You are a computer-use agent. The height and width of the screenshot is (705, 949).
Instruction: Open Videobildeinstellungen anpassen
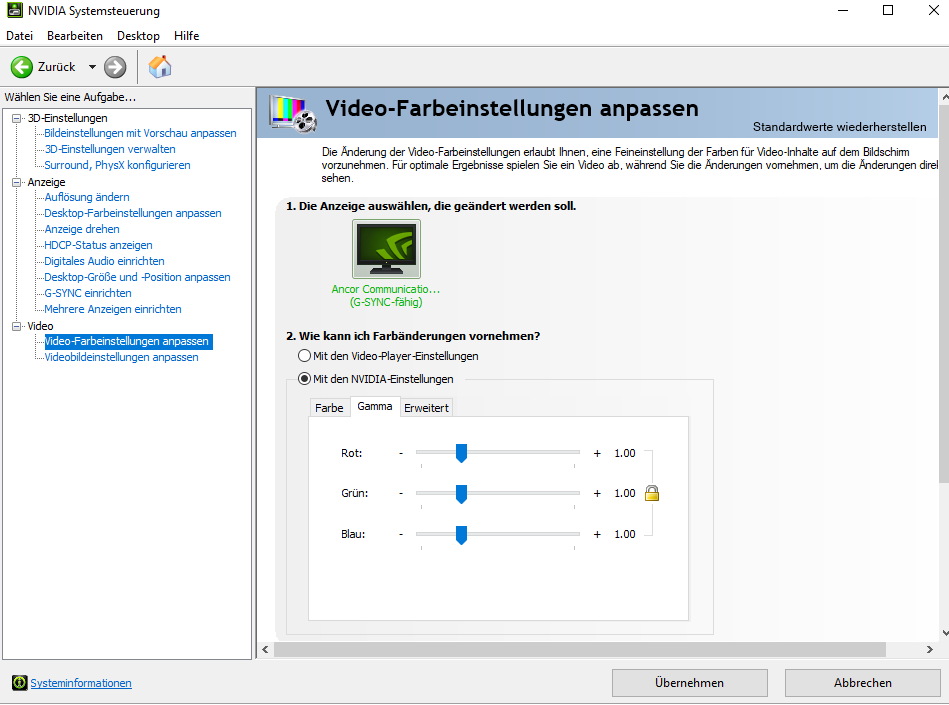click(121, 357)
